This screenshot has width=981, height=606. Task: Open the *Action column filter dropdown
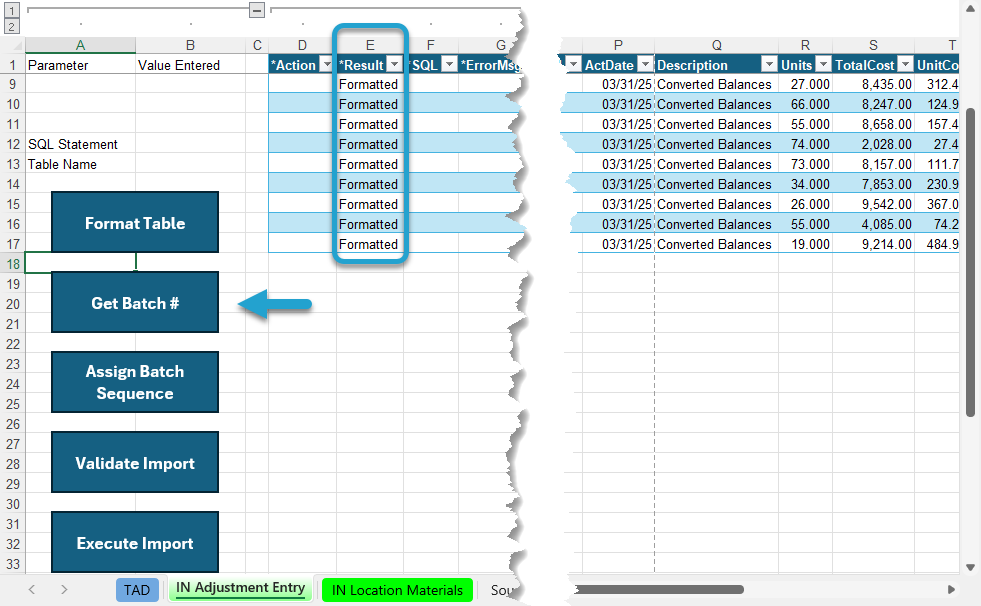coord(326,64)
